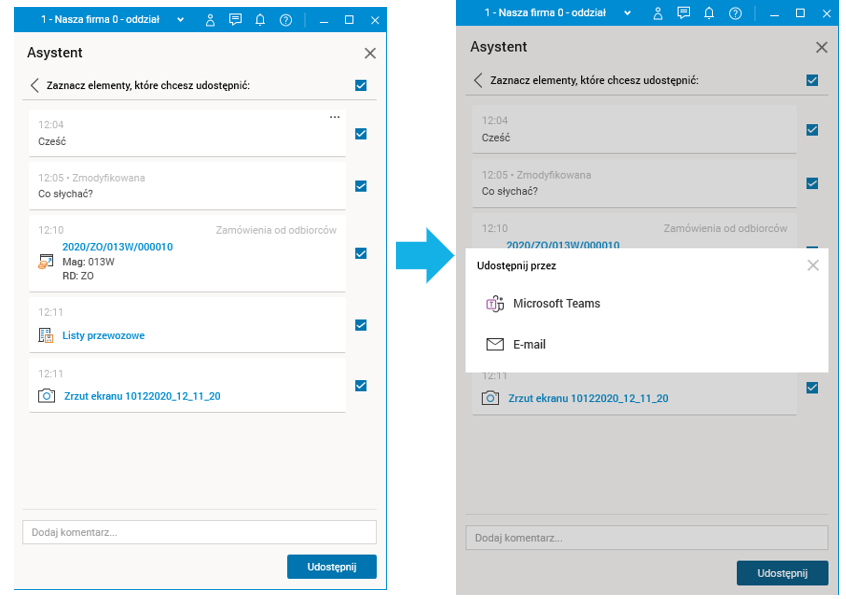846x599 pixels.
Task: Click the E-mail envelope icon
Action: [x=495, y=344]
